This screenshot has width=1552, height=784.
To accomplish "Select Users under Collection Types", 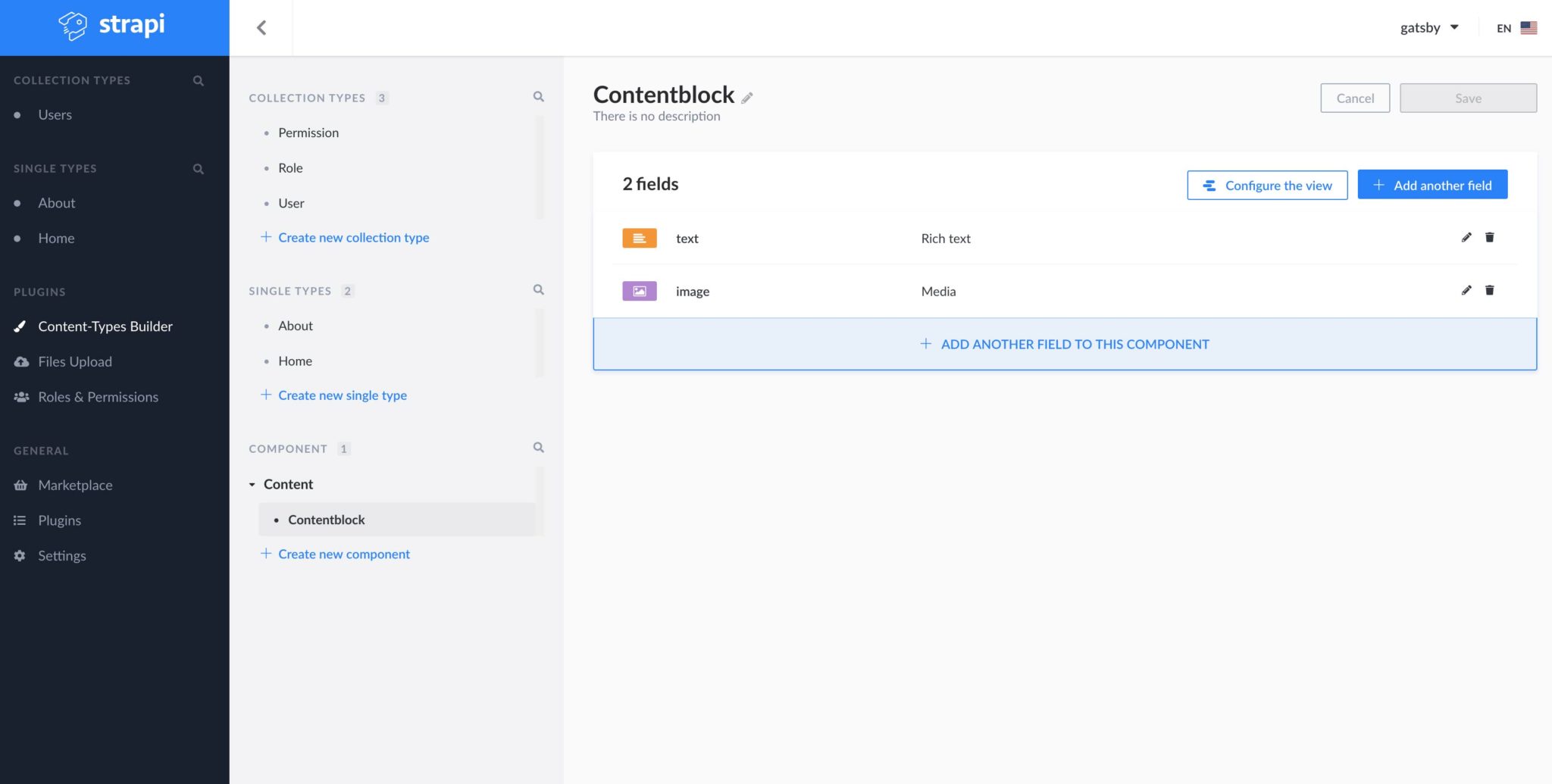I will coord(54,114).
